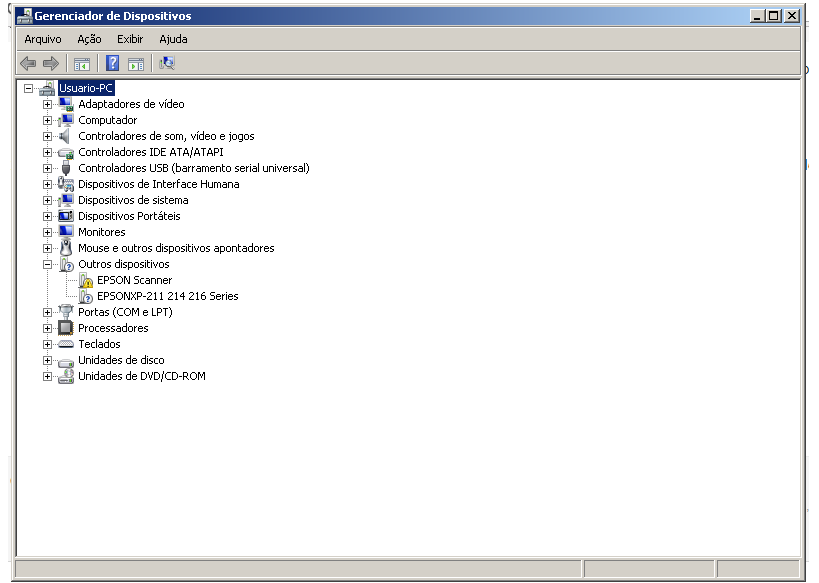Maximize the Gerenciador de Dispositivos window
Screen dimensions: 819x583
point(774,16)
